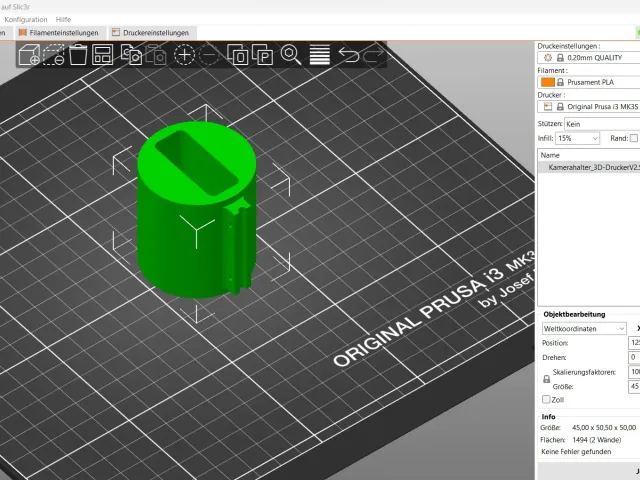
Task: Click printer icon next to Original Prusa i3 MK3S
Action: [x=548, y=107]
